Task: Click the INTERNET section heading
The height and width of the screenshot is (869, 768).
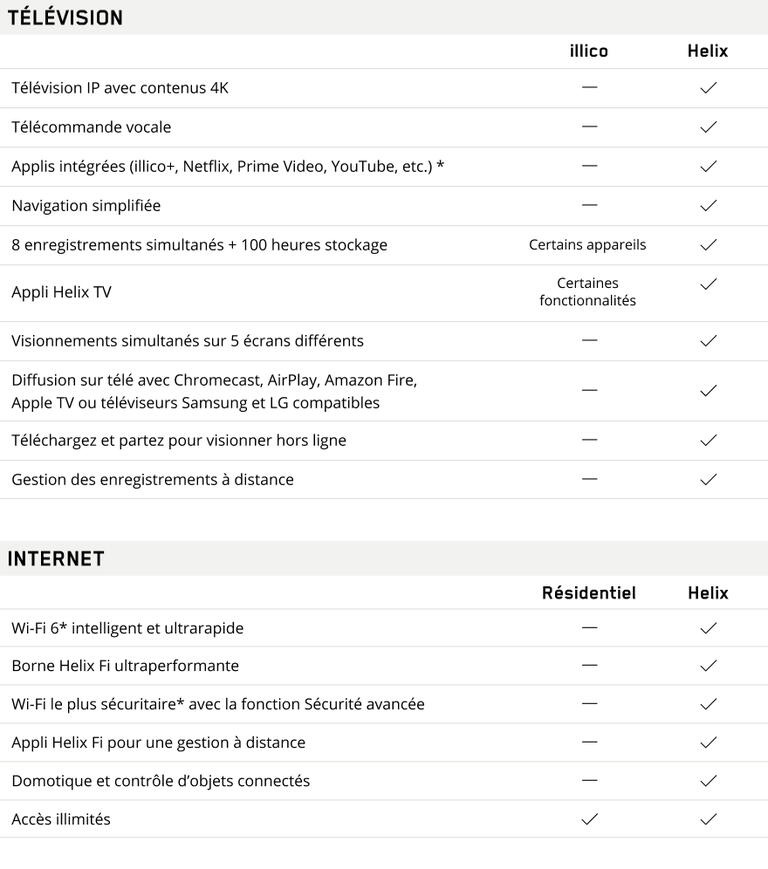Action: [x=56, y=559]
